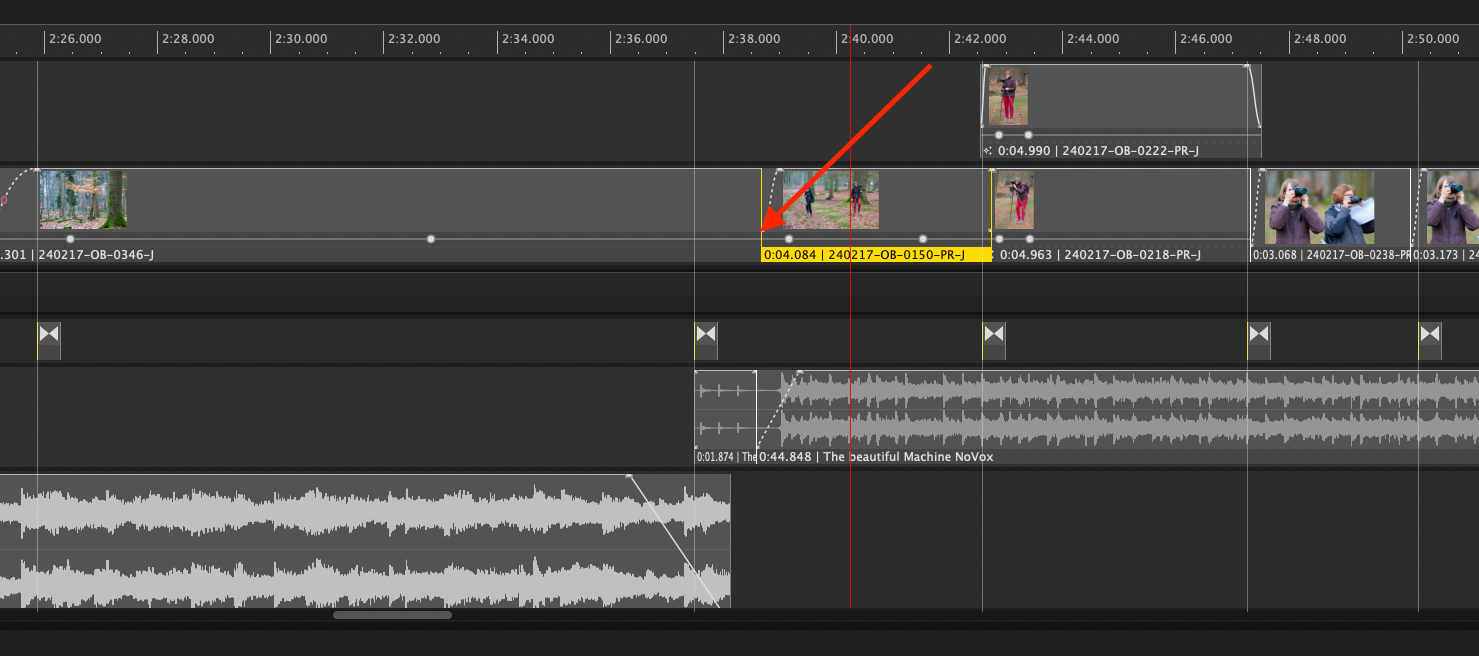Select thumbnail of clip 240217-OB-0150-PR-J
This screenshot has height=656, width=1479.
pos(831,200)
